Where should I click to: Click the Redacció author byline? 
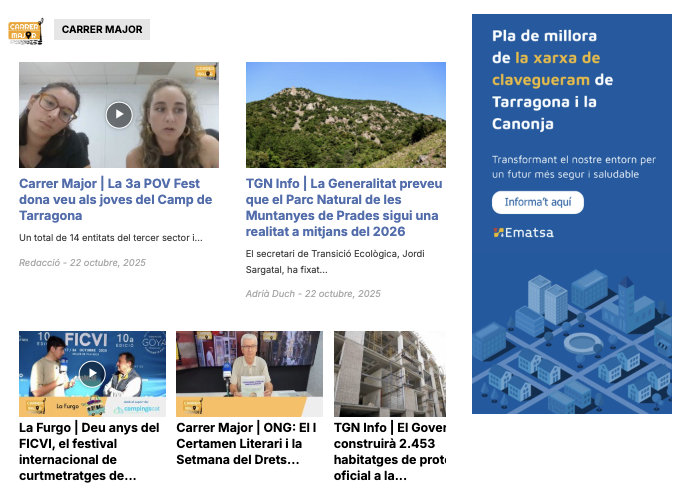(40, 263)
